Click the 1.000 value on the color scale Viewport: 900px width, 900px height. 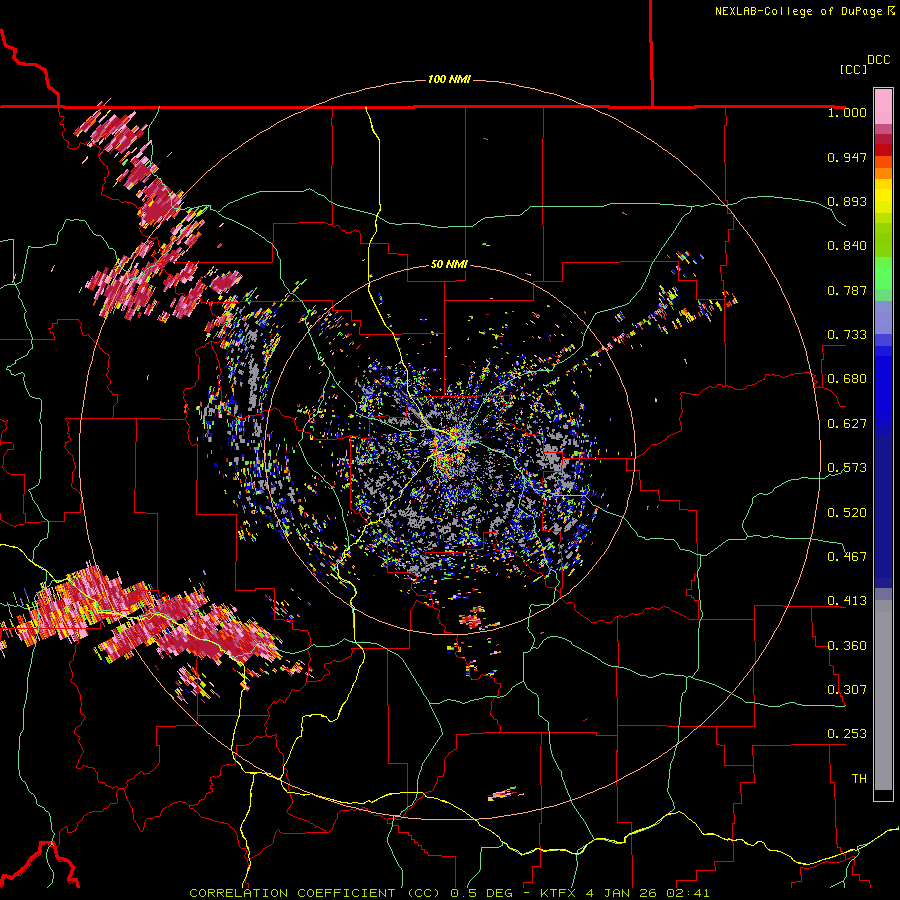click(847, 112)
